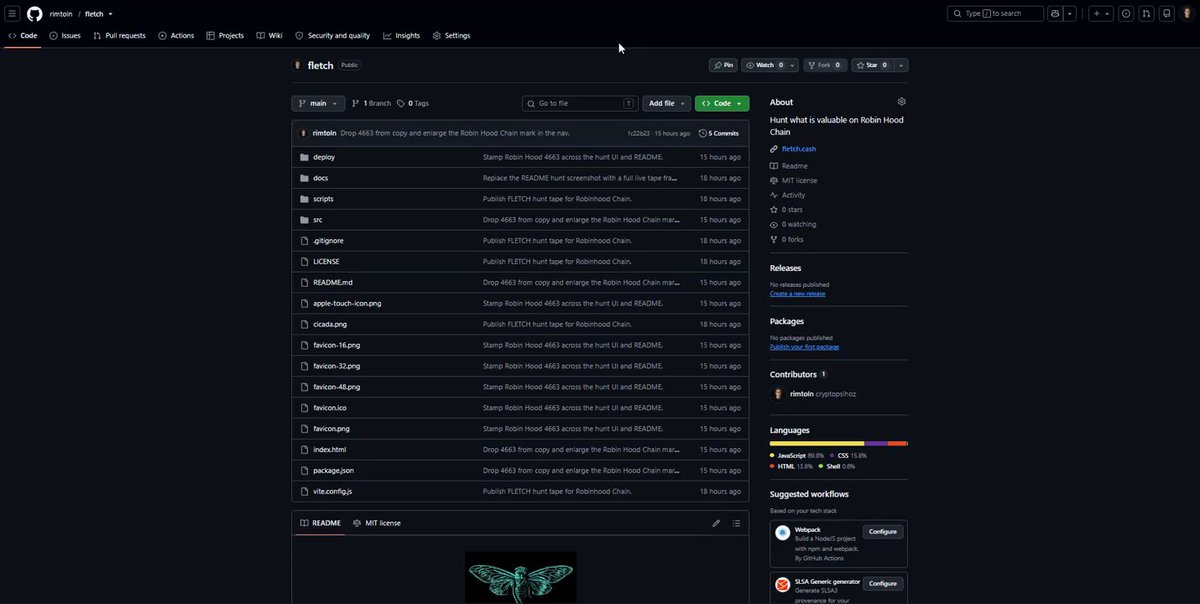Go to the Insights tab
The image size is (1200, 604).
pos(401,36)
